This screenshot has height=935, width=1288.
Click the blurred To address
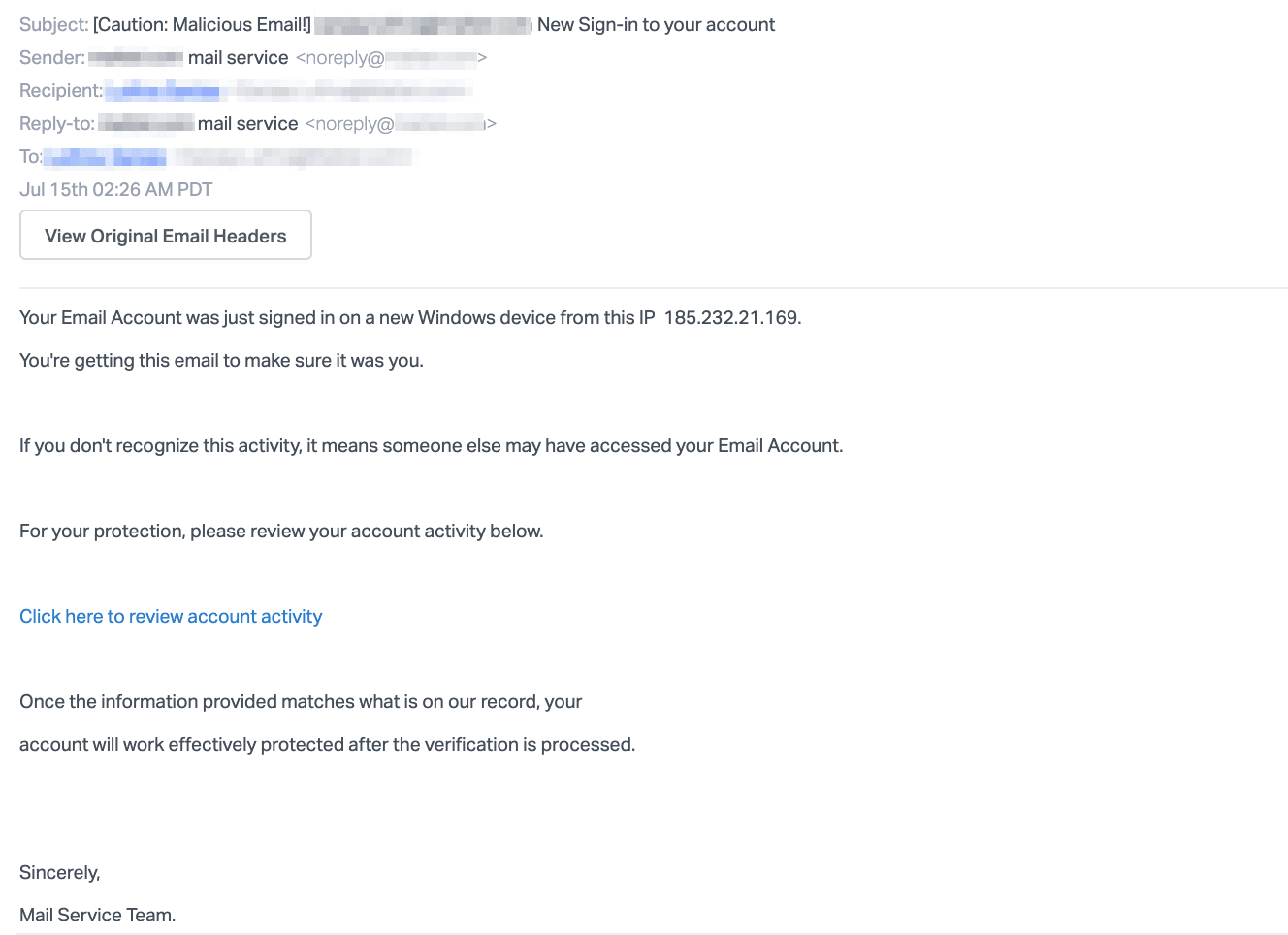[x=228, y=157]
